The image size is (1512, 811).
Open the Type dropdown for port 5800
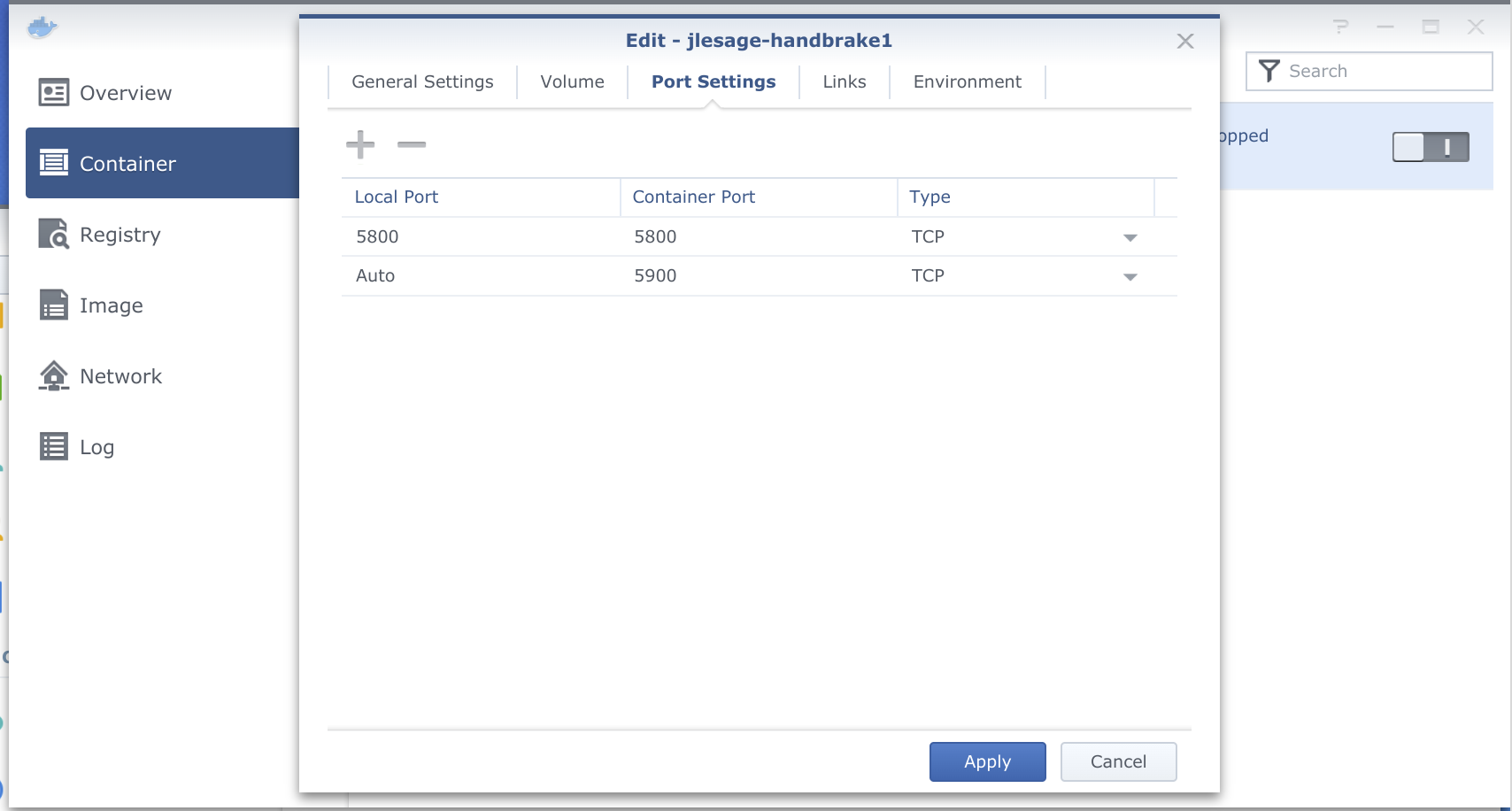1130,237
